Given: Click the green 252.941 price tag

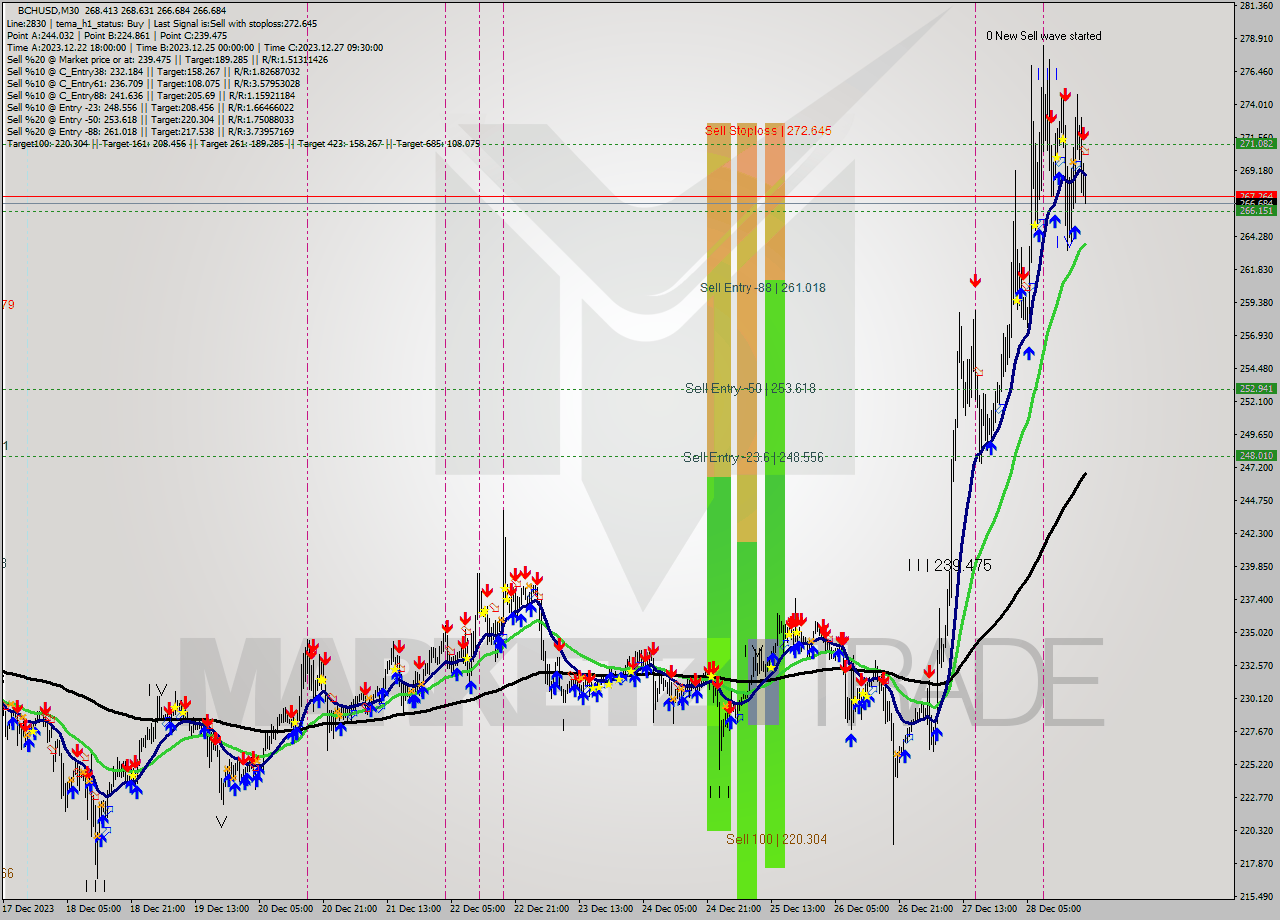Looking at the screenshot, I should 1256,389.
